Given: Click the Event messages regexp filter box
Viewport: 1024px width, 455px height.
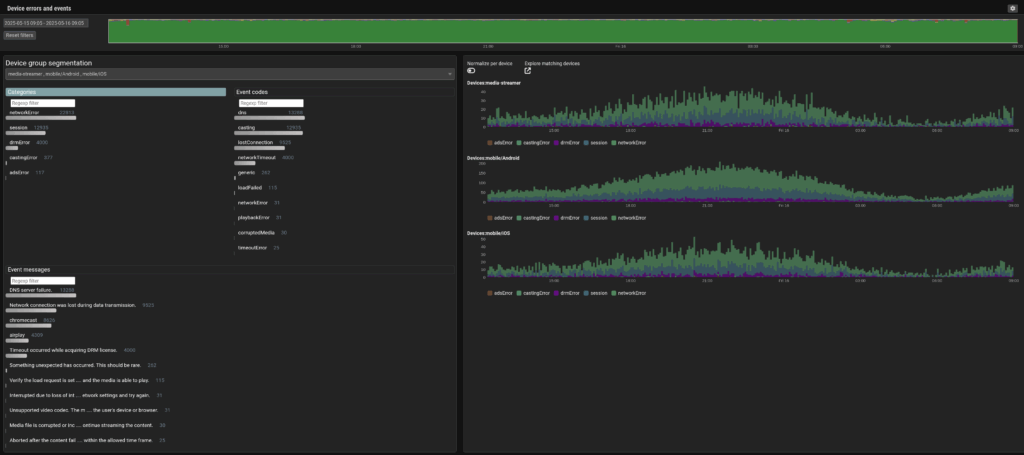Looking at the screenshot, I should [x=42, y=280].
